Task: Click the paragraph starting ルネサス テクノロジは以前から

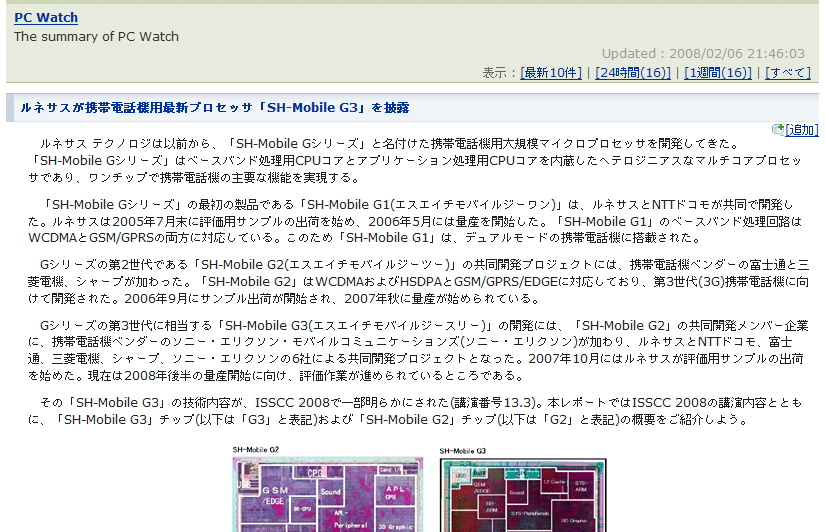Action: (415, 160)
